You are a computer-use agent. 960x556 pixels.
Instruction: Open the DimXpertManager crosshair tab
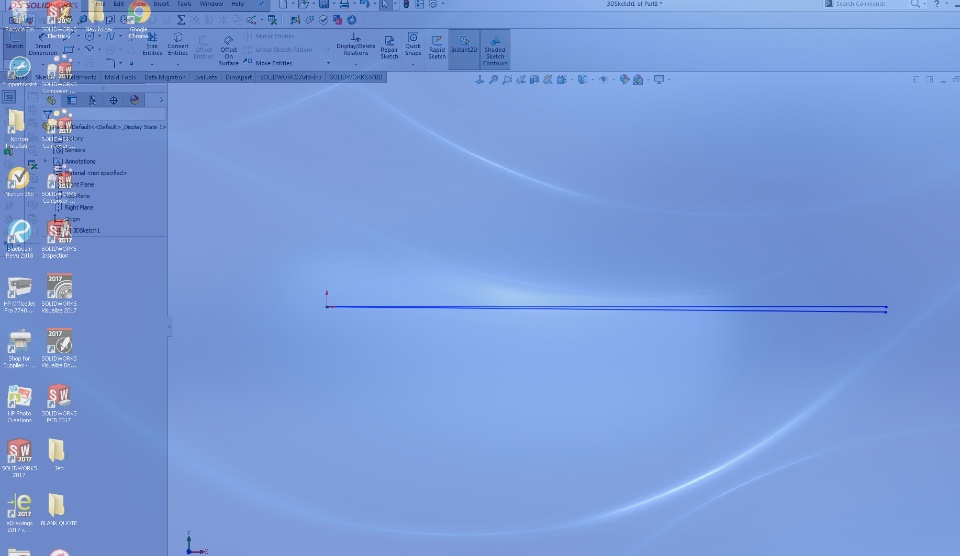point(113,100)
